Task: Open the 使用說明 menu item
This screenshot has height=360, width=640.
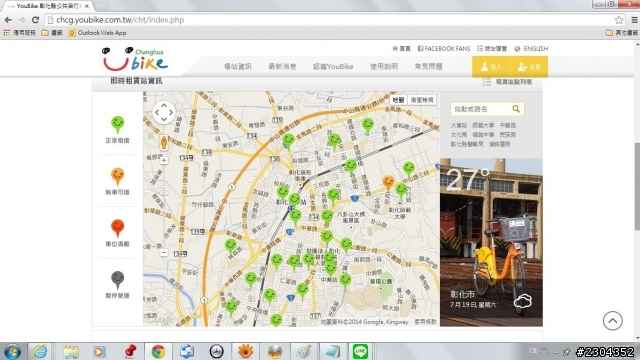Action: [x=384, y=67]
